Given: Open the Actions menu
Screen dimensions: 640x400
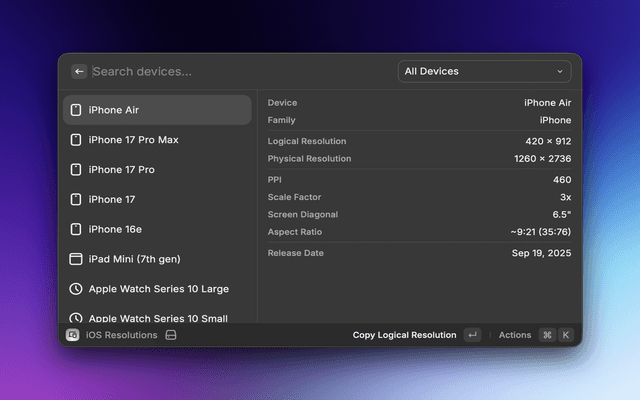Looking at the screenshot, I should pos(515,335).
